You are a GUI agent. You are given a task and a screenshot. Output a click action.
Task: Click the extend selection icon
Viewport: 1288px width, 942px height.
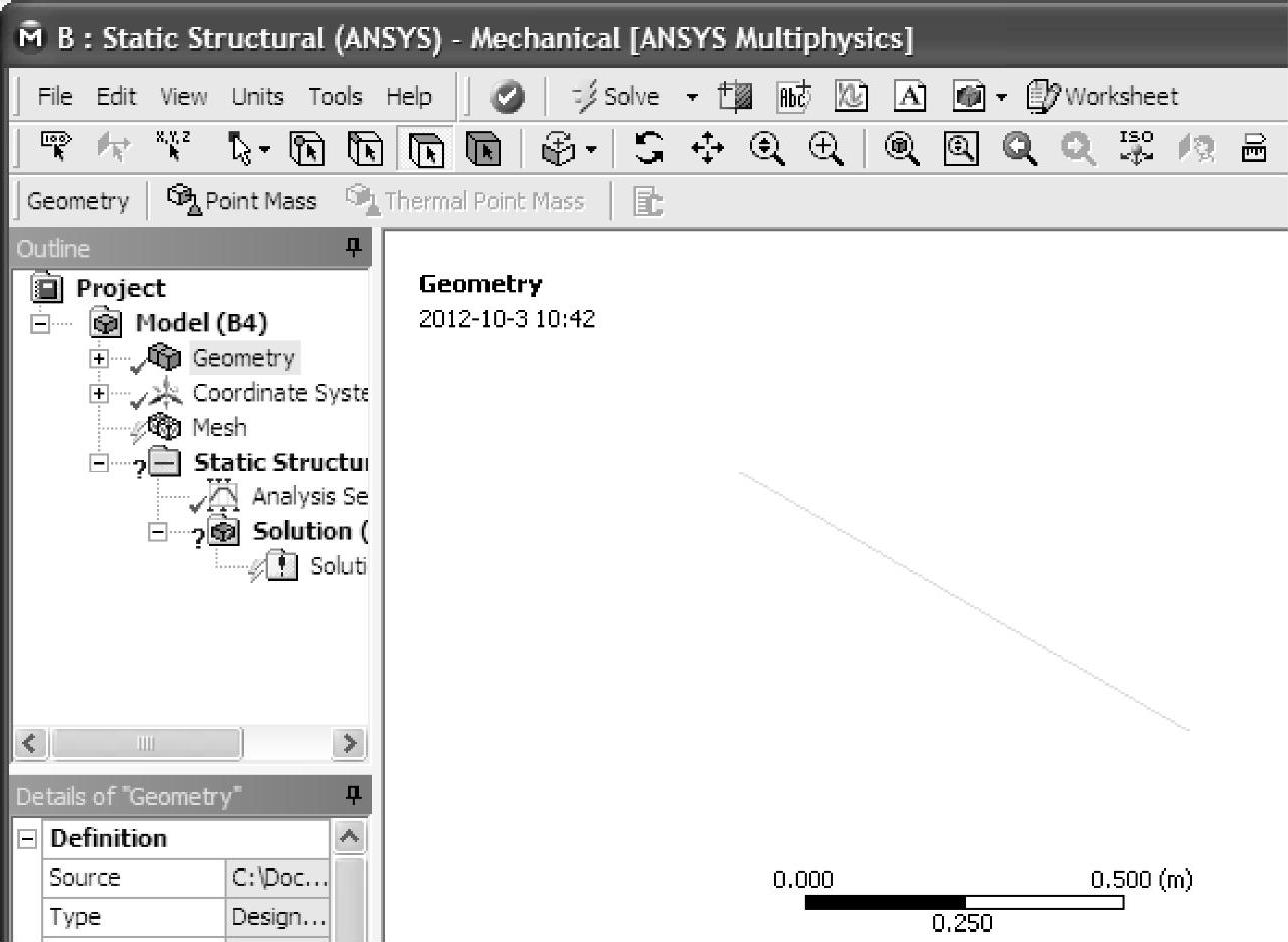point(558,149)
